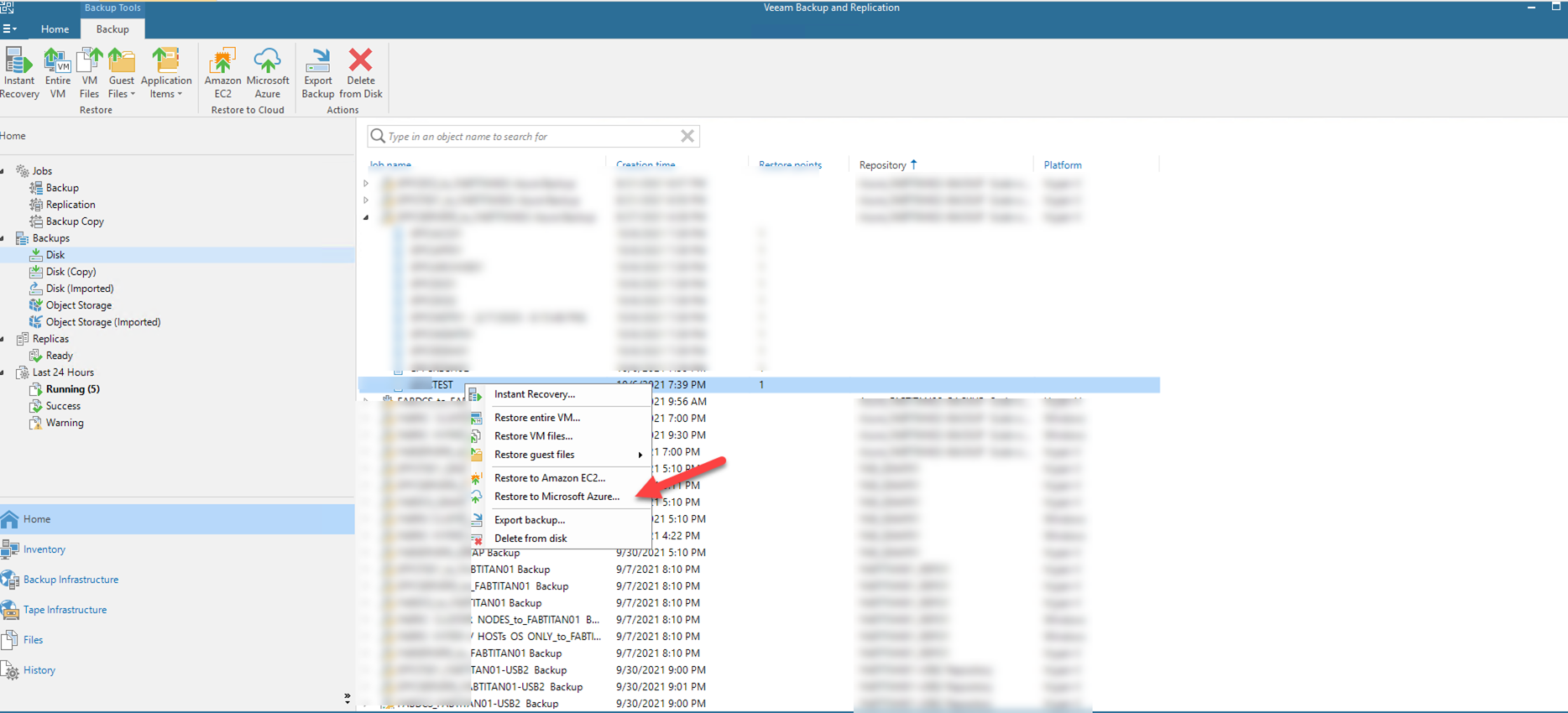Screen dimensions: 1568x713
Task: Click the Instant Recovery context menu icon
Action: coord(476,394)
